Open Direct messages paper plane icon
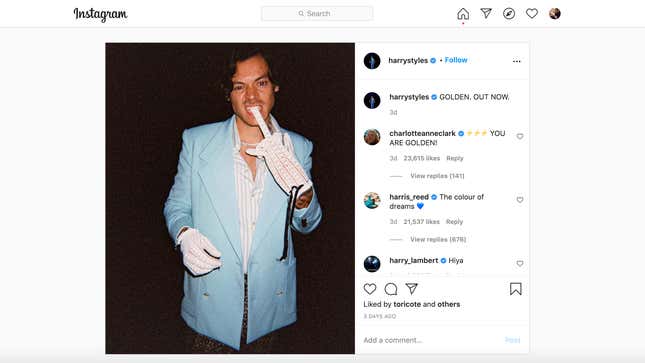This screenshot has width=645, height=363. pos(486,13)
